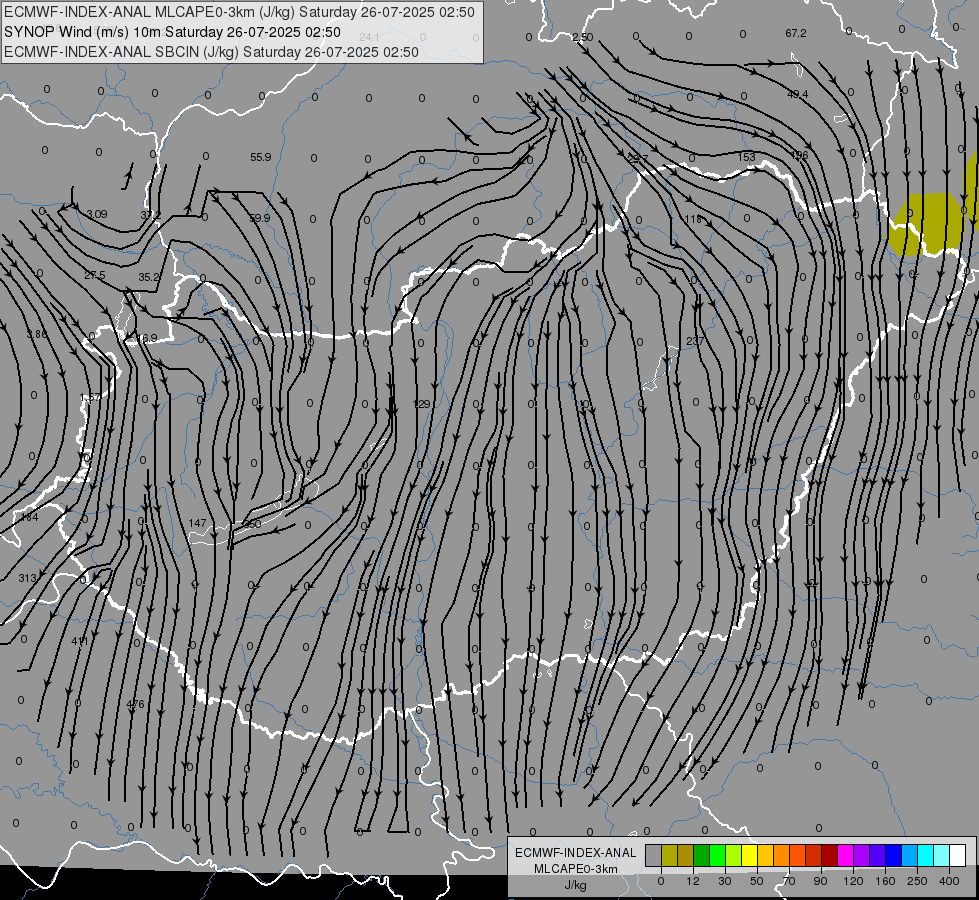
Task: Click the legend tick label 160
Action: [x=885, y=881]
